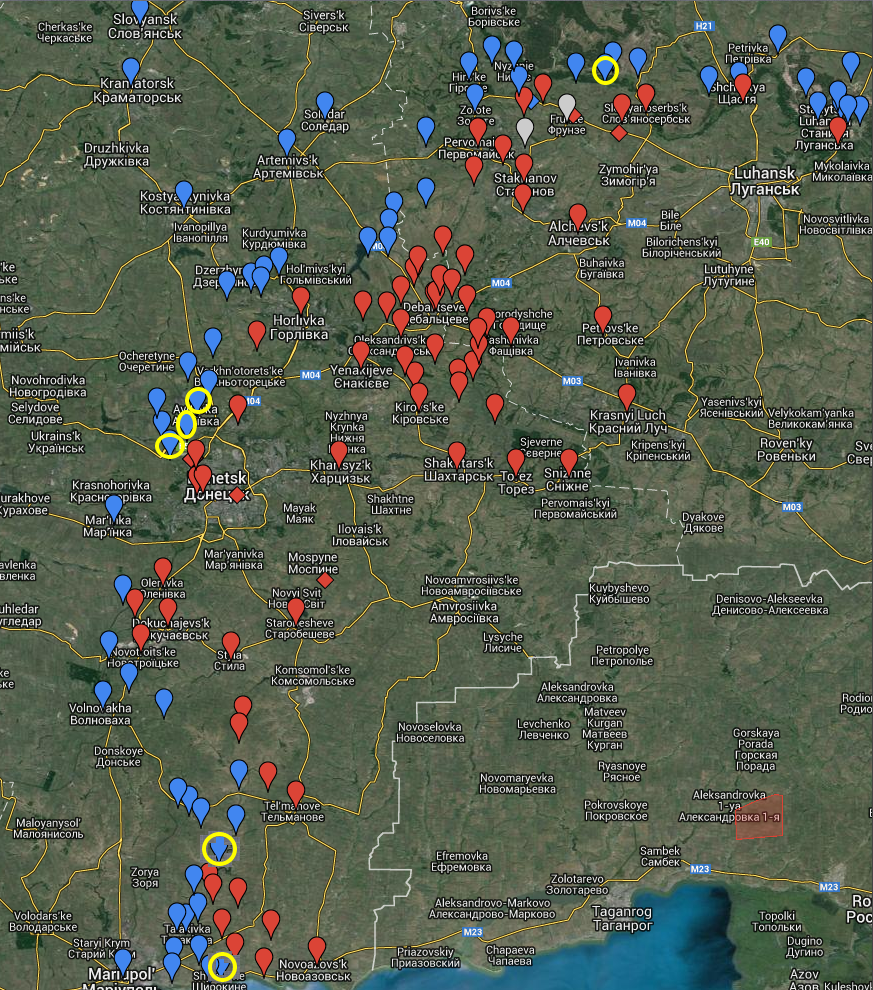Click the yellow circle north of Slovianoserbsk
873x990 pixels.
605,70
